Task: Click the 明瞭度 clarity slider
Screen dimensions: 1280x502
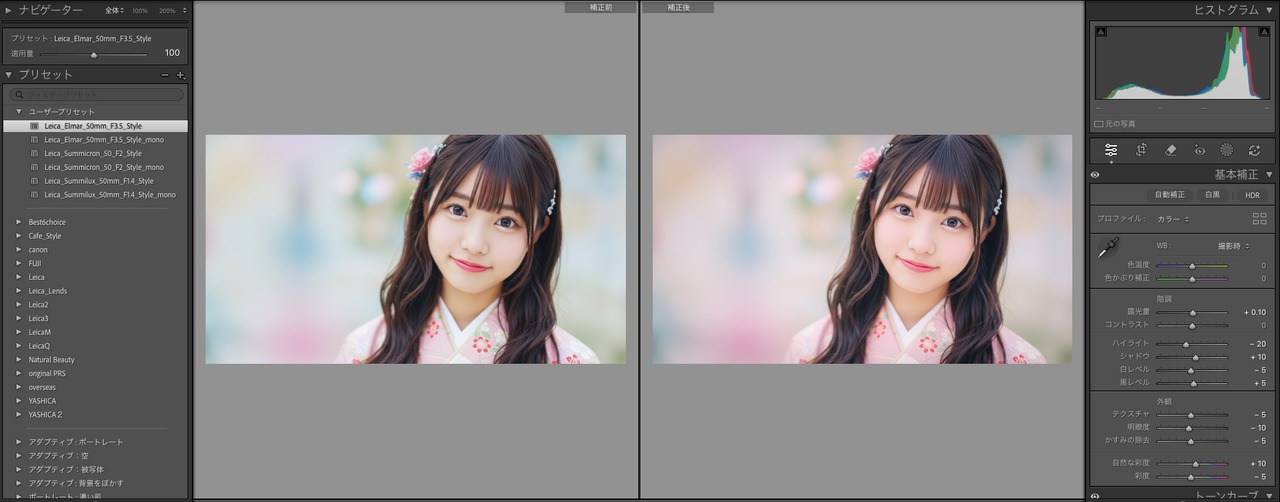Action: [1192, 428]
